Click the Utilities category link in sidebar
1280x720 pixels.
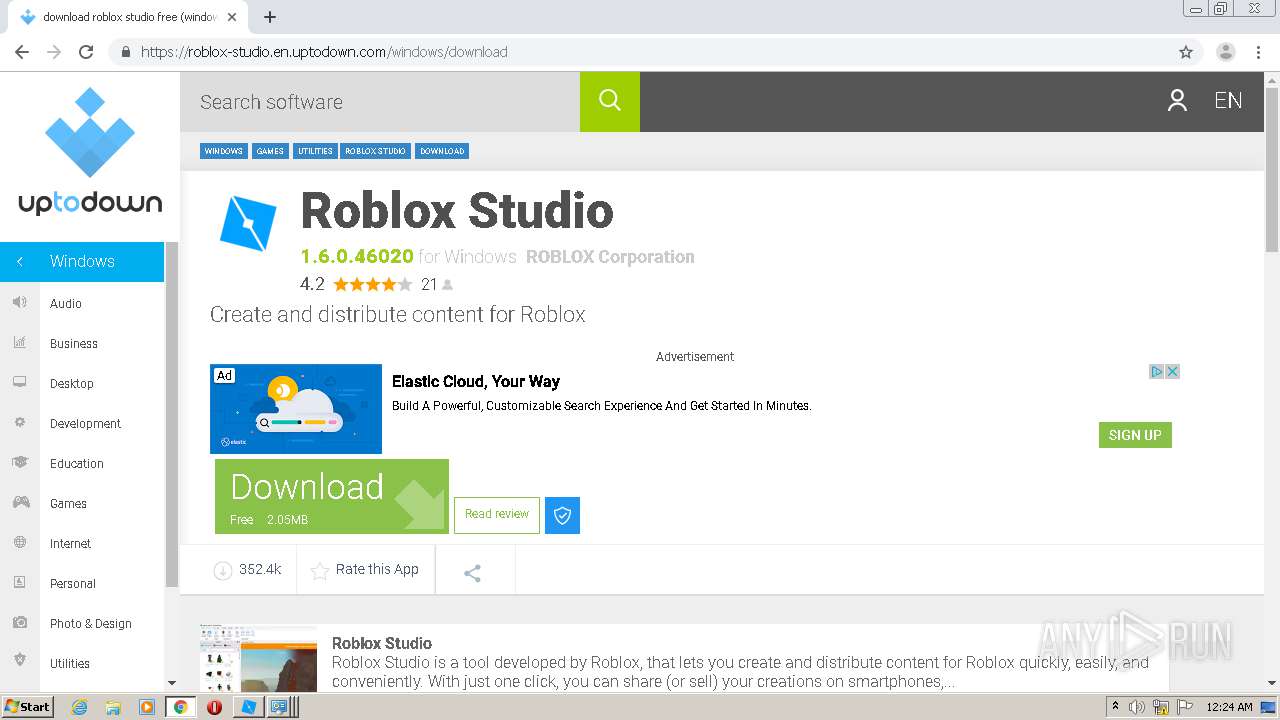tap(70, 663)
